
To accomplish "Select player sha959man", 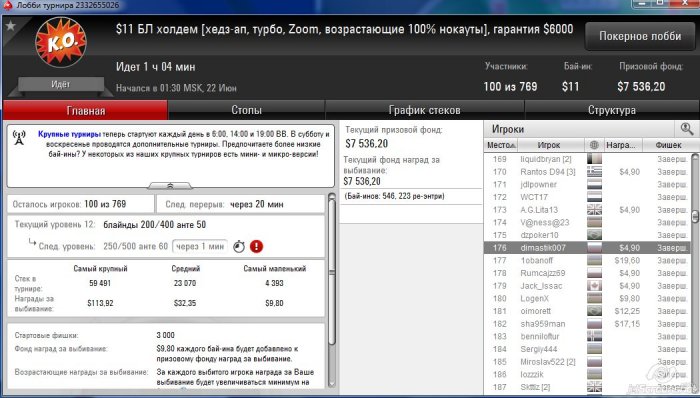I will click(542, 323).
